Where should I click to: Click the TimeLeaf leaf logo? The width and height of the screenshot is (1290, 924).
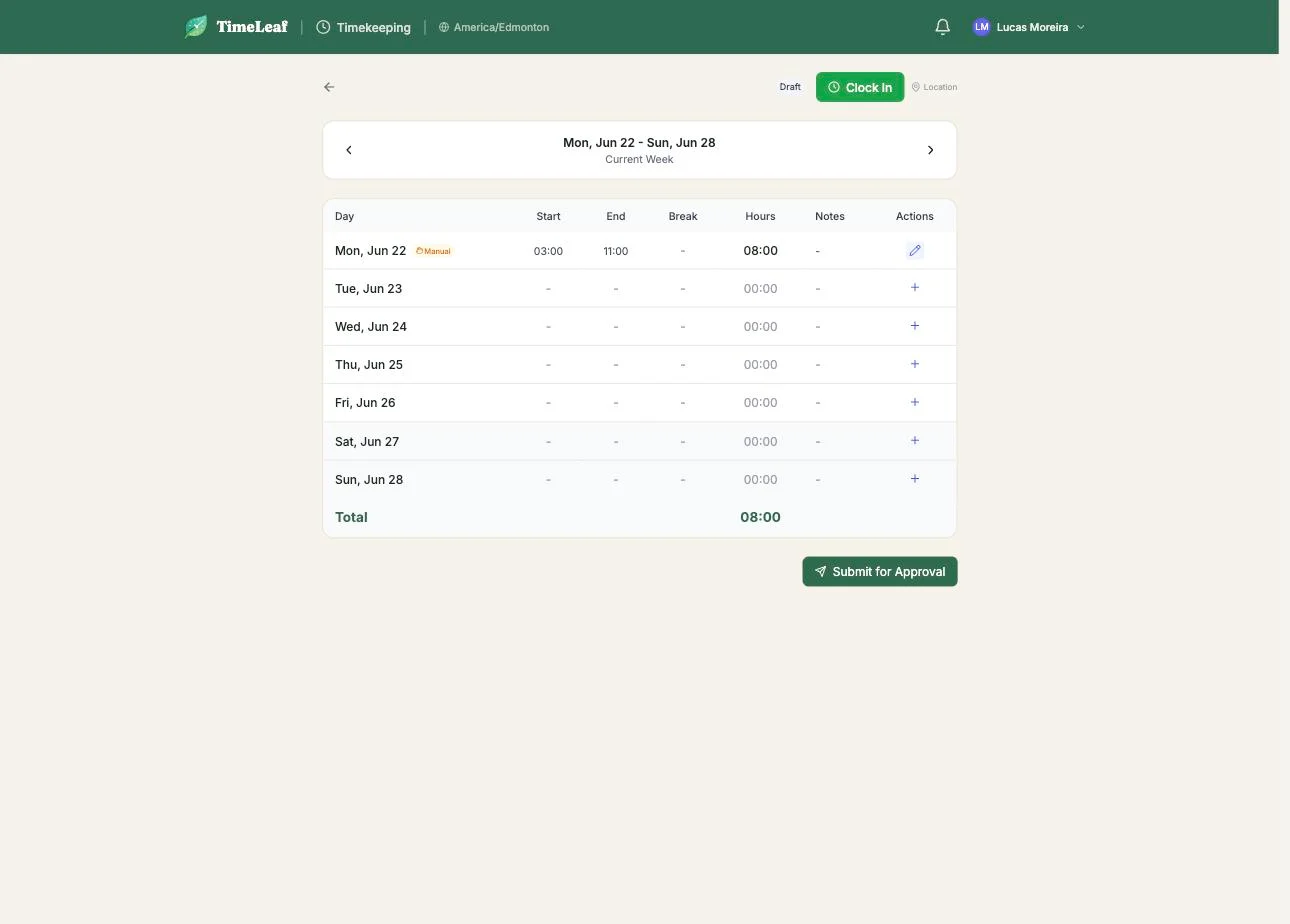click(196, 27)
